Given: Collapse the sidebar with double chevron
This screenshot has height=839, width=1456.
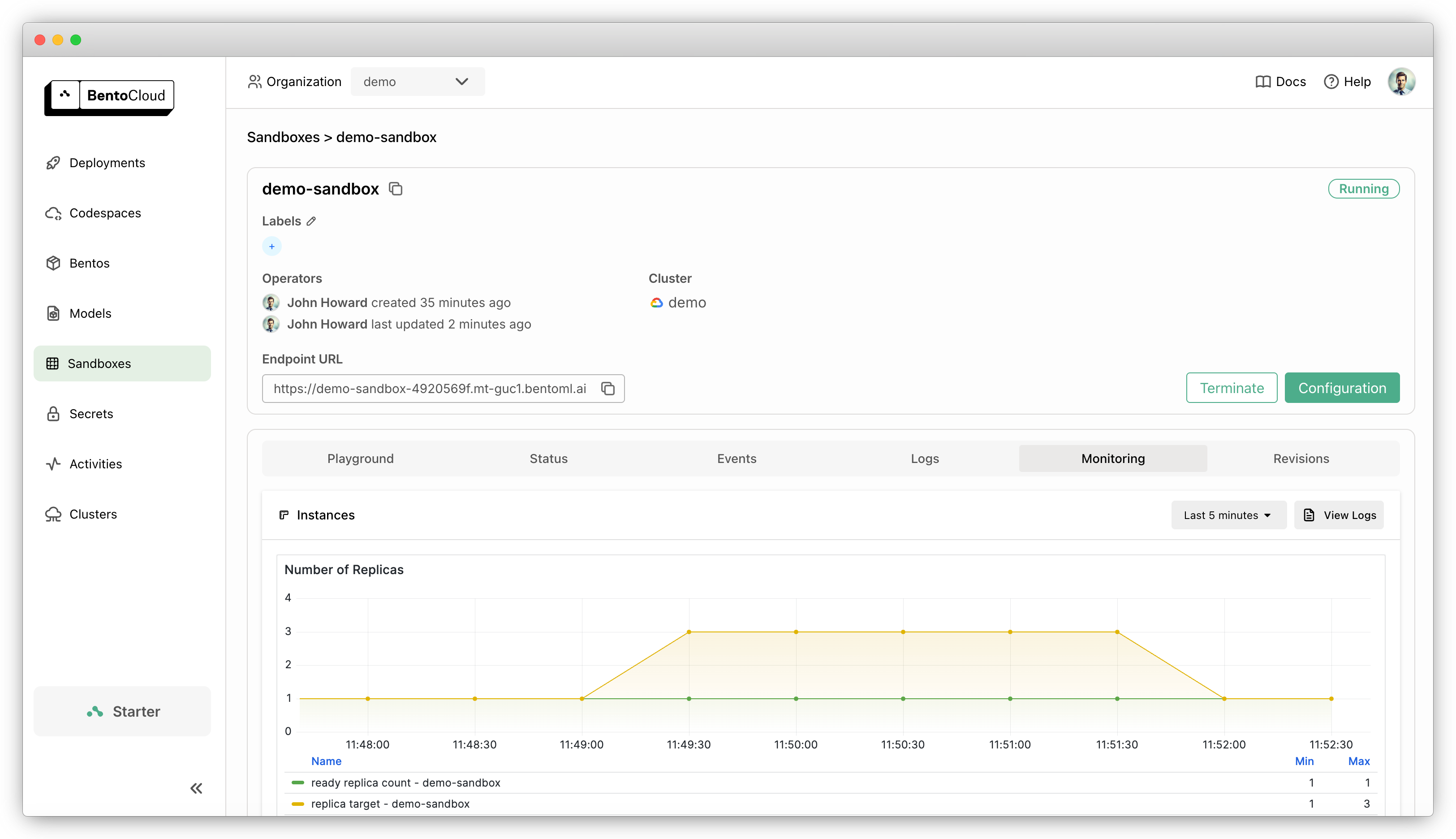Looking at the screenshot, I should pos(196,788).
